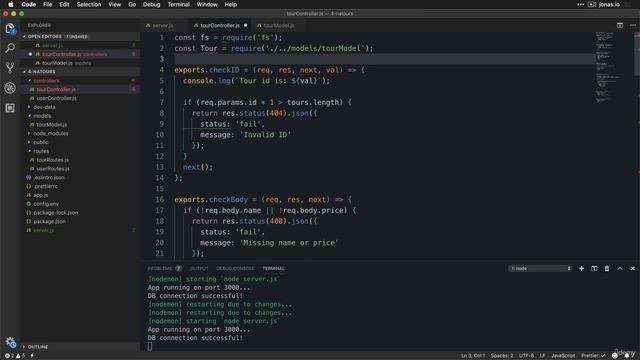
Task: Kill the terminal with trash icon
Action: tap(607, 269)
